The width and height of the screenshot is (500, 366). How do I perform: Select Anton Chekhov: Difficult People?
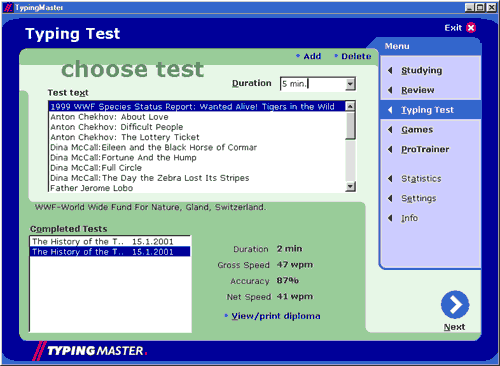197,127
